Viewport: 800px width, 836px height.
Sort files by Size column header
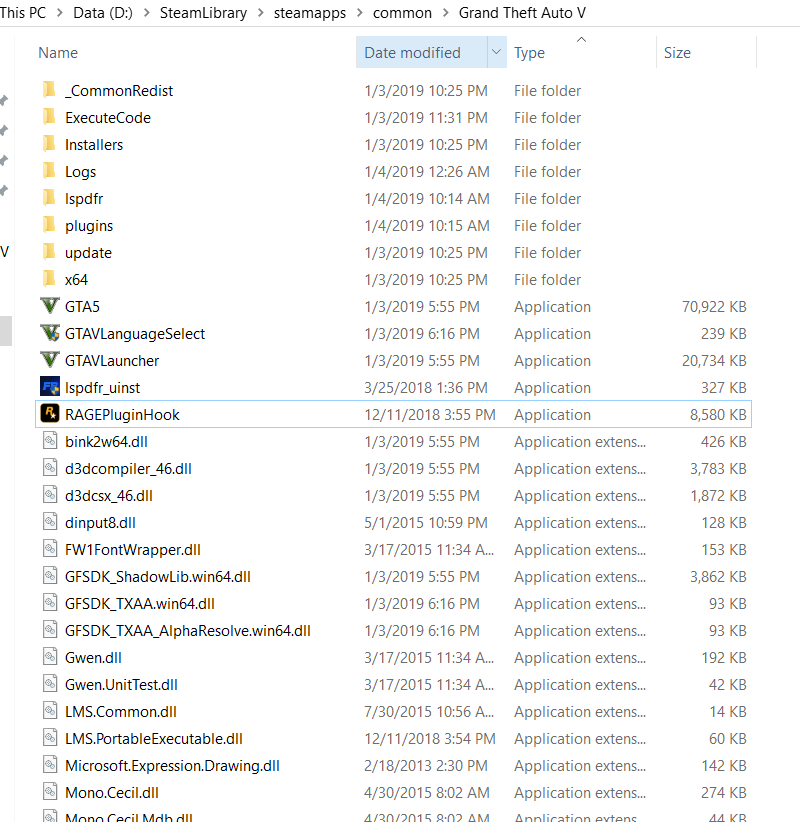pos(677,53)
